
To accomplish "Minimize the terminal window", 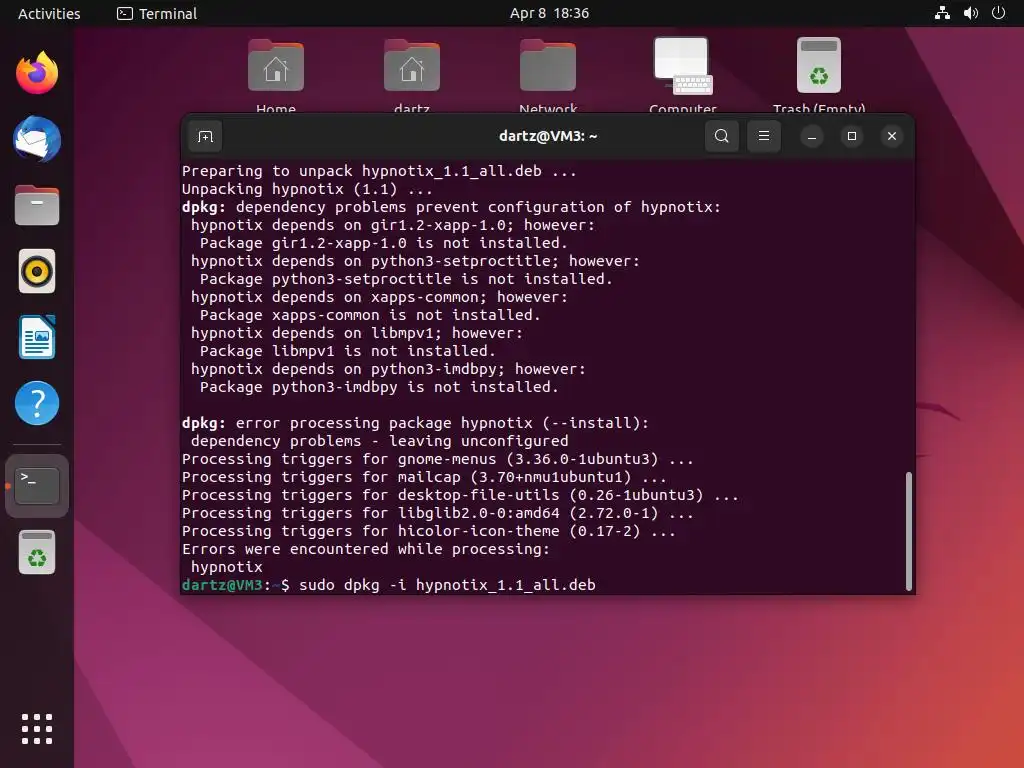I will click(812, 136).
